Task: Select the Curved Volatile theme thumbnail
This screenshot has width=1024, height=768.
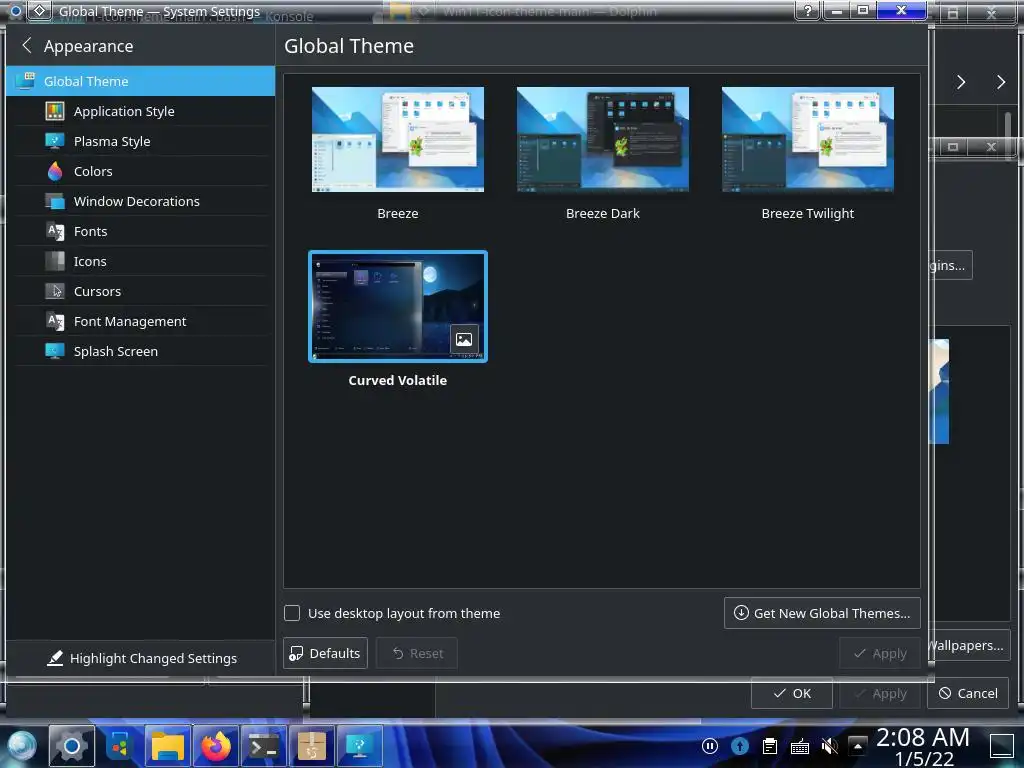Action: (x=398, y=306)
